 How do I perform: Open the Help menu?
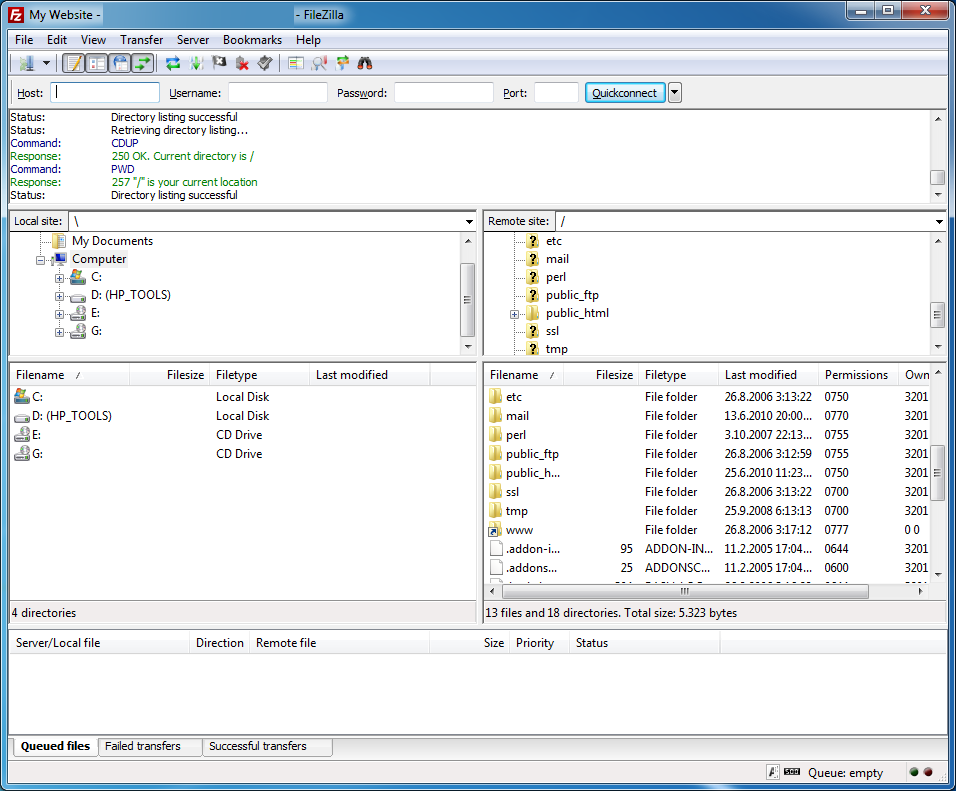308,40
